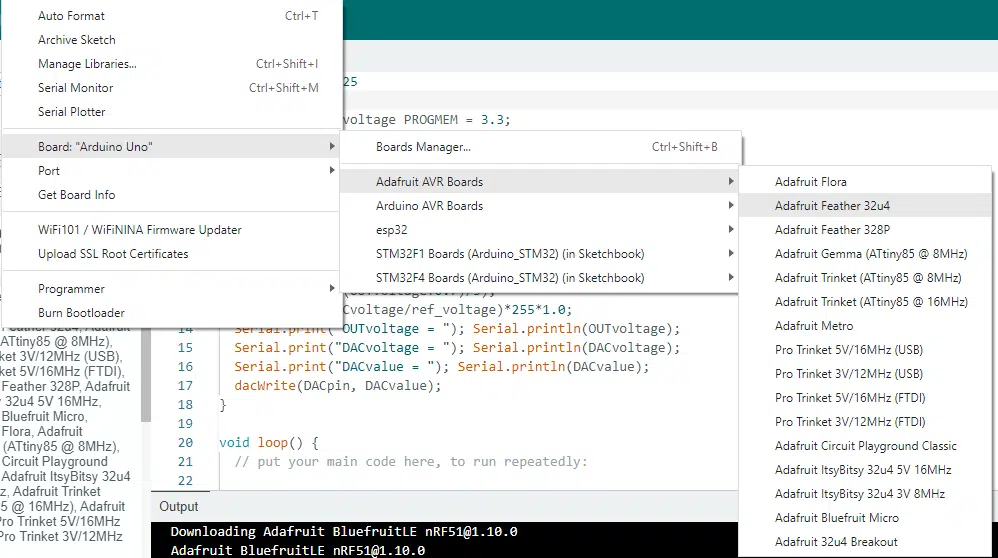Choose Adafruit ItsyBitsy 32u4 5V 16MHz

tap(866, 470)
